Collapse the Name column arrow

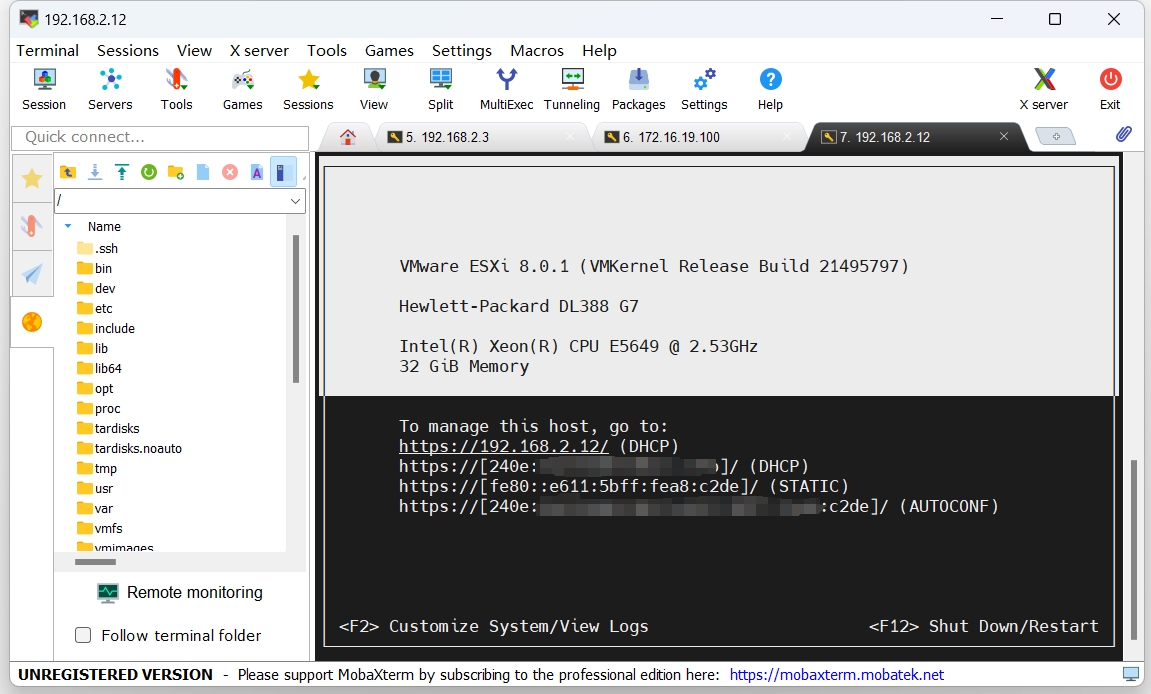(68, 226)
